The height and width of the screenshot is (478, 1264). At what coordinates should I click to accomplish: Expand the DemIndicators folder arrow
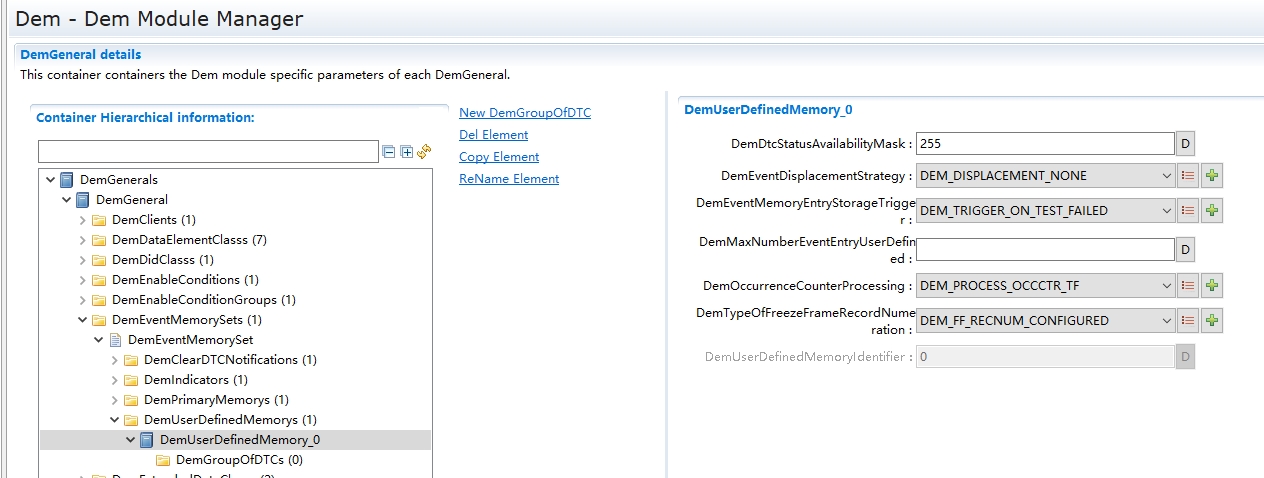(x=115, y=380)
